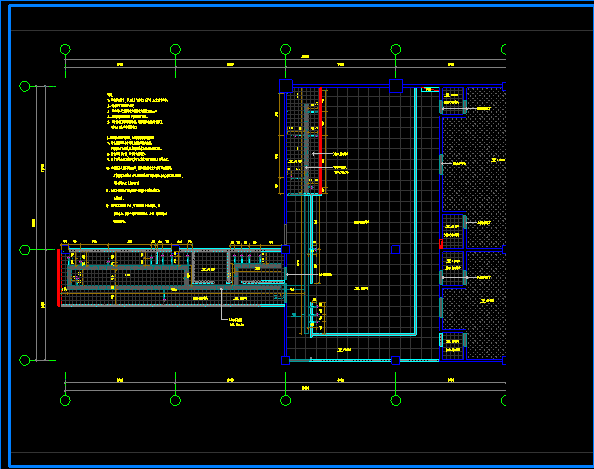Click the blue column at bottom-left building corner

coord(285,360)
